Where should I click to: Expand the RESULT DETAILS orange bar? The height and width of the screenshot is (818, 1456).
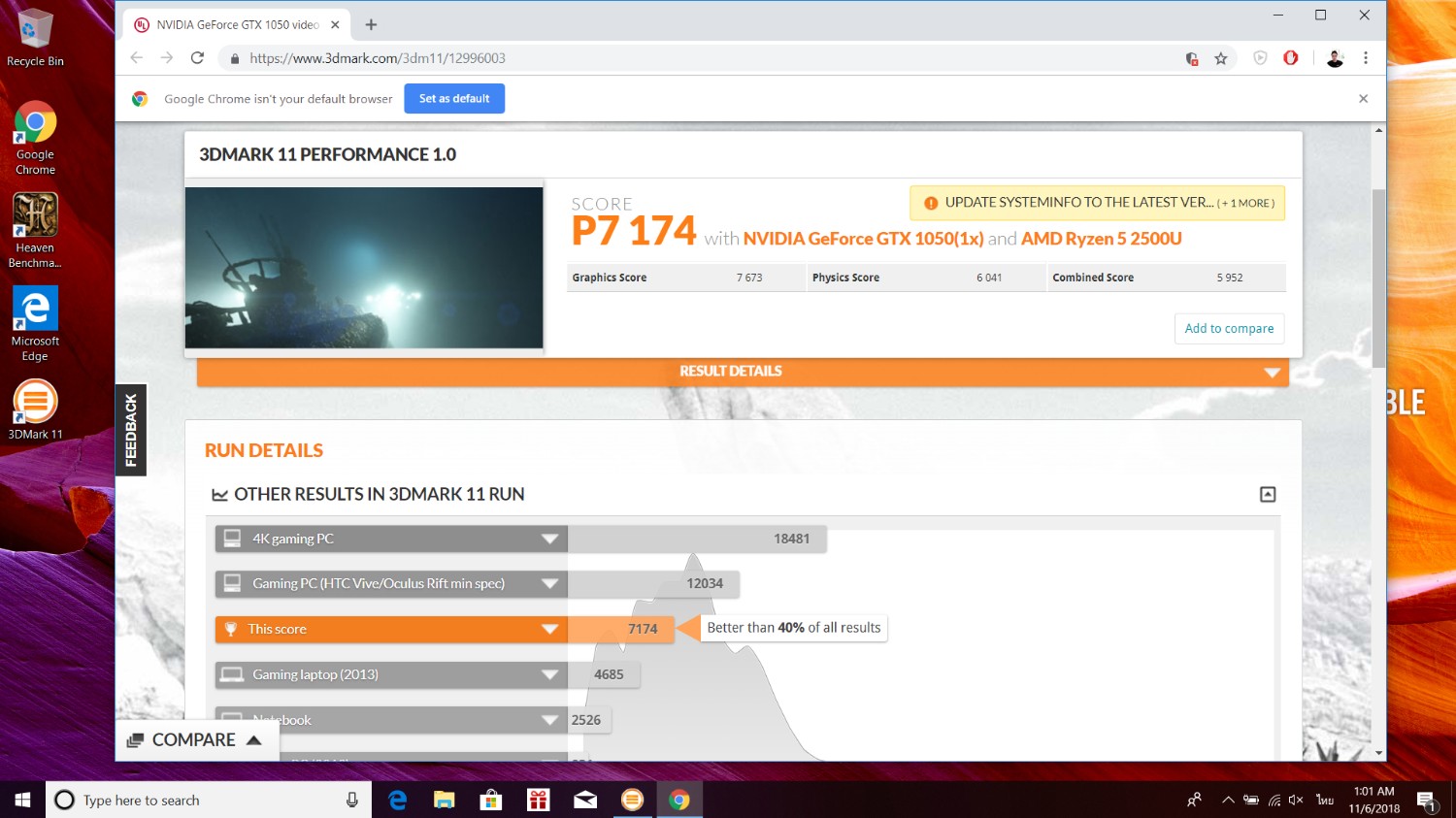(743, 372)
